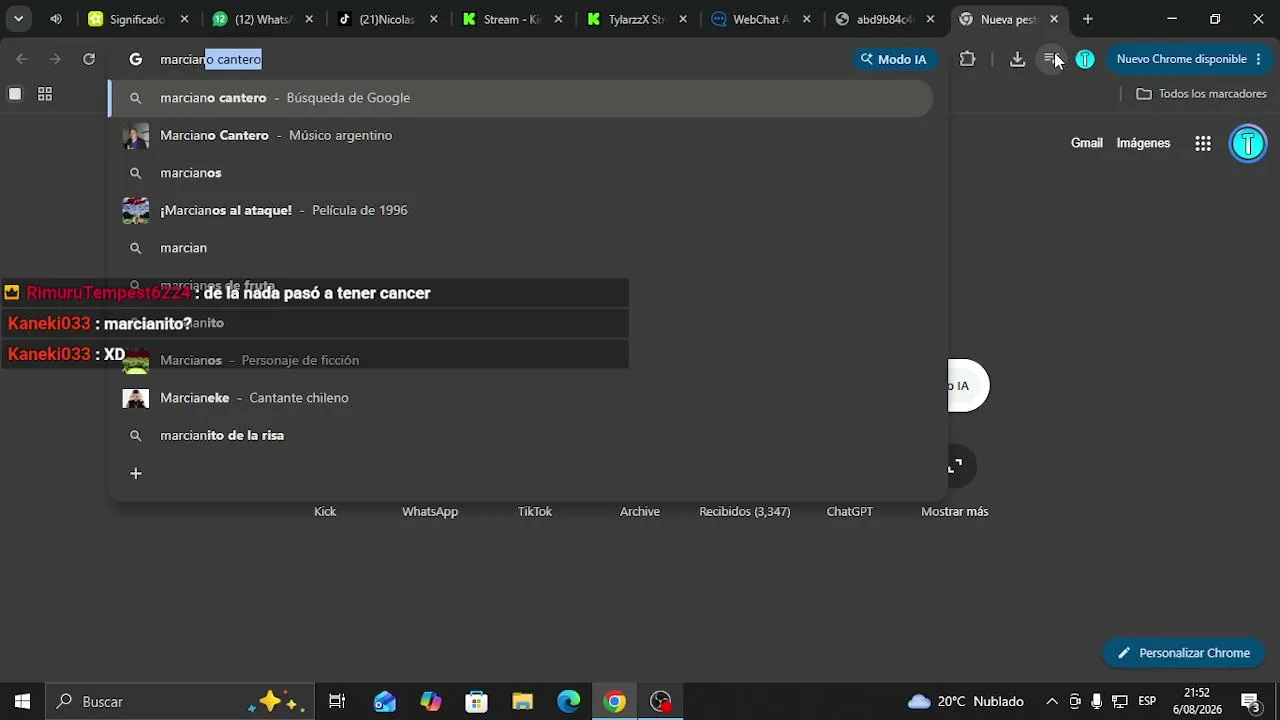Click the WhatsApp shortcut
Viewport: 1280px width, 720px height.
tap(430, 511)
